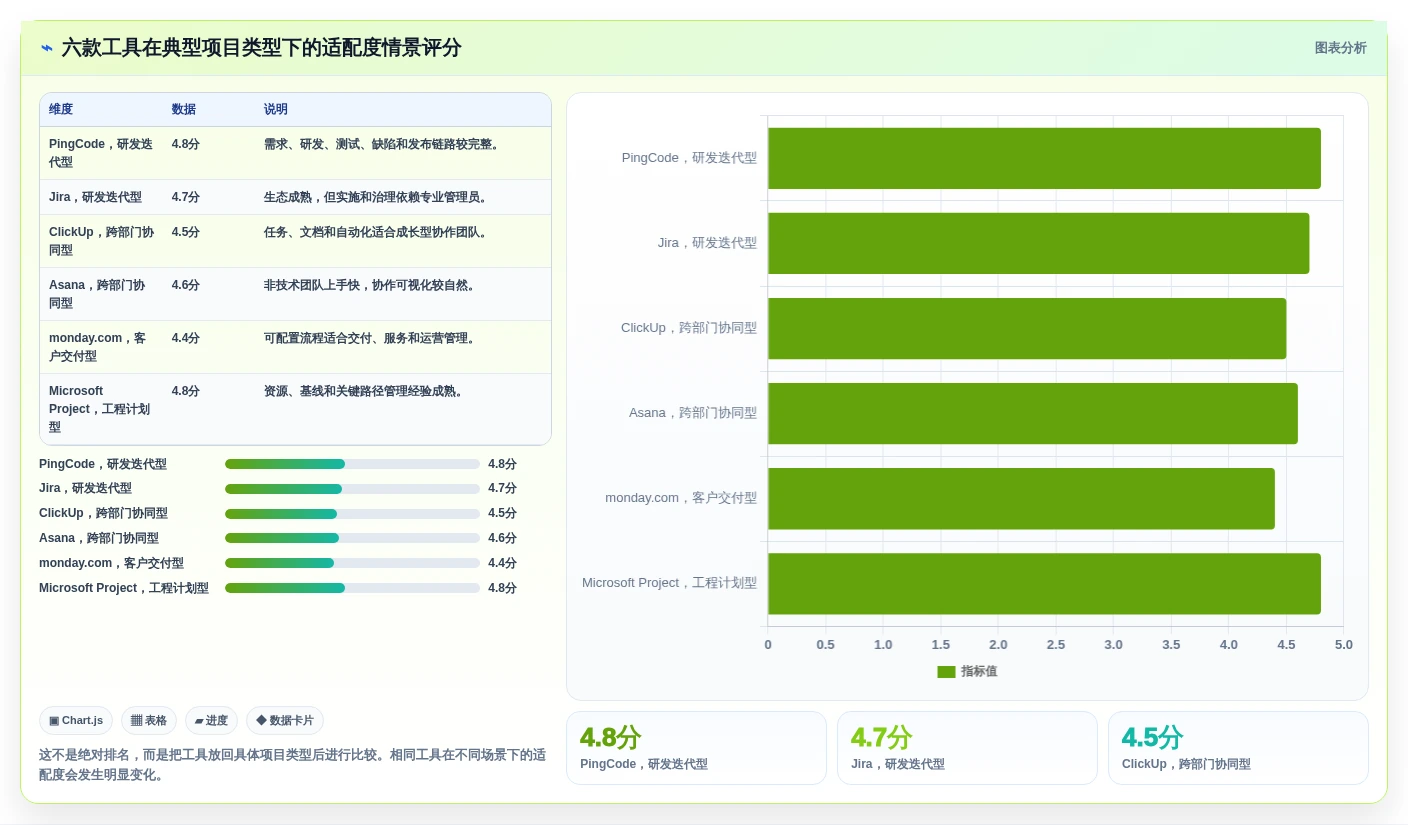Select the table cell ClickUp，跨部门协同型
Image resolution: width=1408 pixels, height=825 pixels.
pyautogui.click(x=101, y=241)
